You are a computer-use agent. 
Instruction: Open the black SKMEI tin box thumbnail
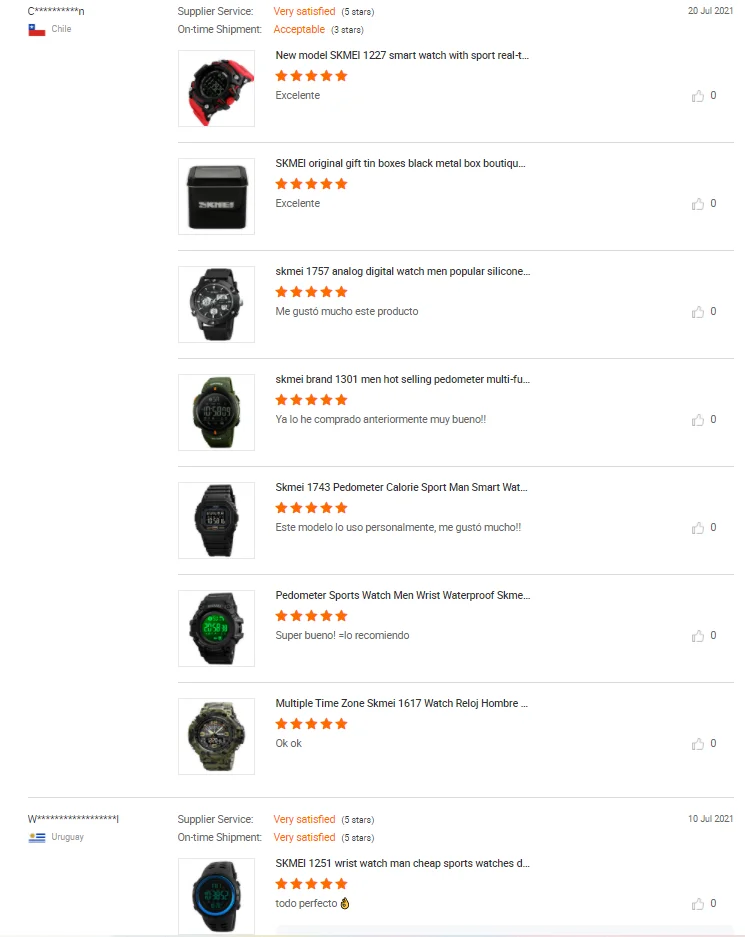click(x=216, y=197)
